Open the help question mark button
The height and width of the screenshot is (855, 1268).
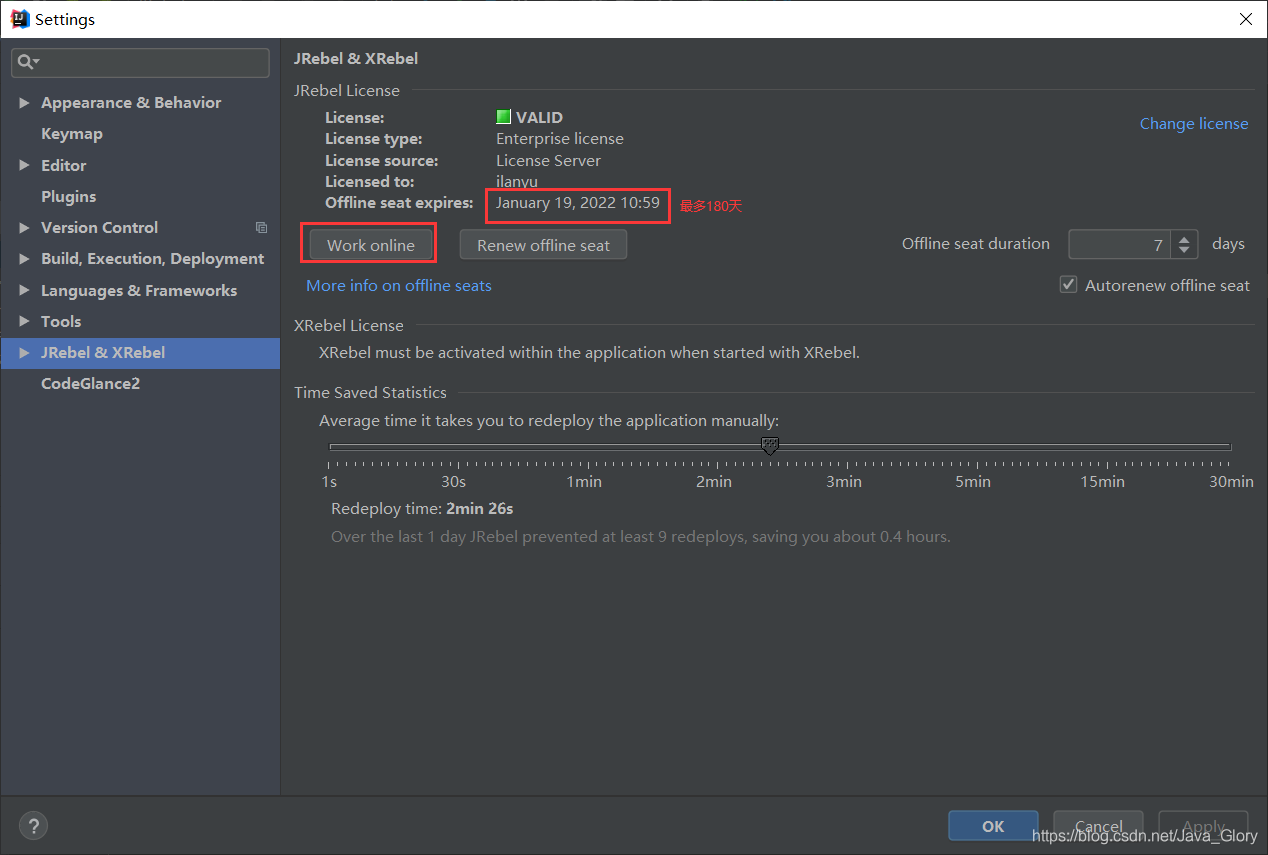pos(33,826)
